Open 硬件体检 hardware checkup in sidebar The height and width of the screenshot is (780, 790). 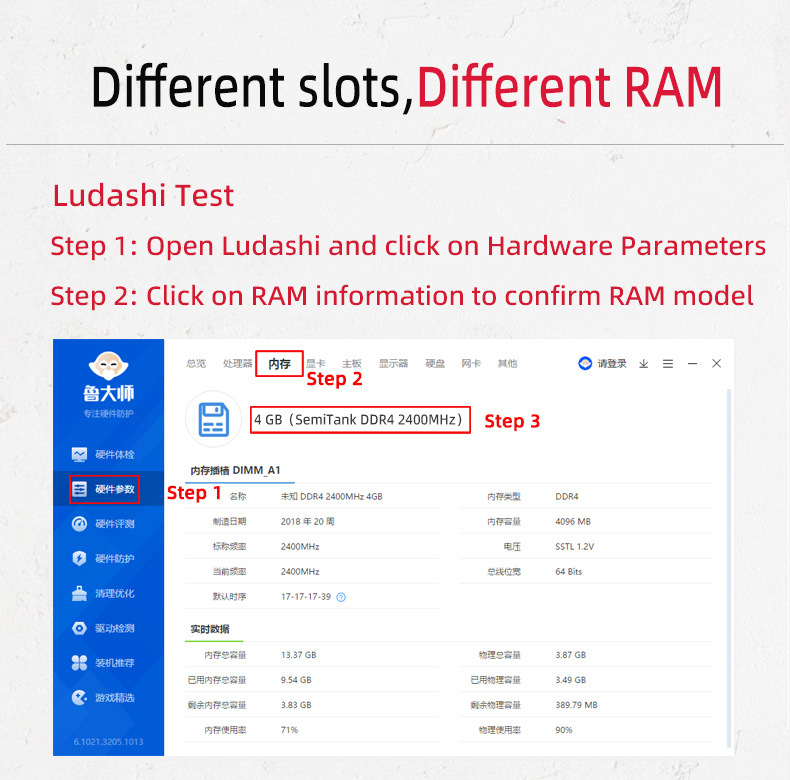[x=103, y=454]
